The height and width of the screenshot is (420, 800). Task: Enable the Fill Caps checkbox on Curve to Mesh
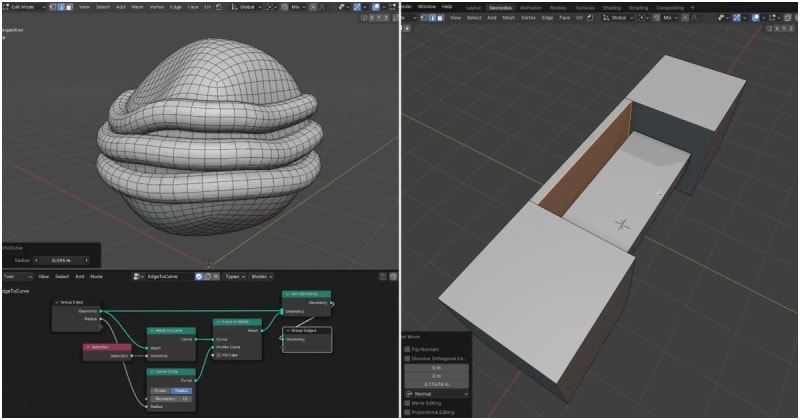coord(219,355)
